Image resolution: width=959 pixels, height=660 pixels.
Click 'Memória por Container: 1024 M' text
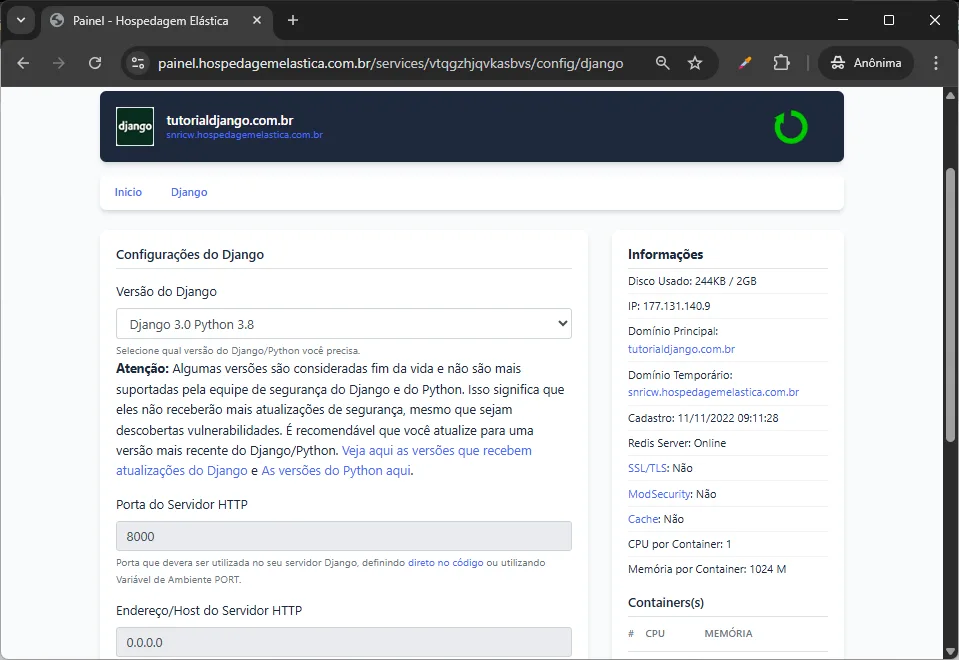coord(707,569)
